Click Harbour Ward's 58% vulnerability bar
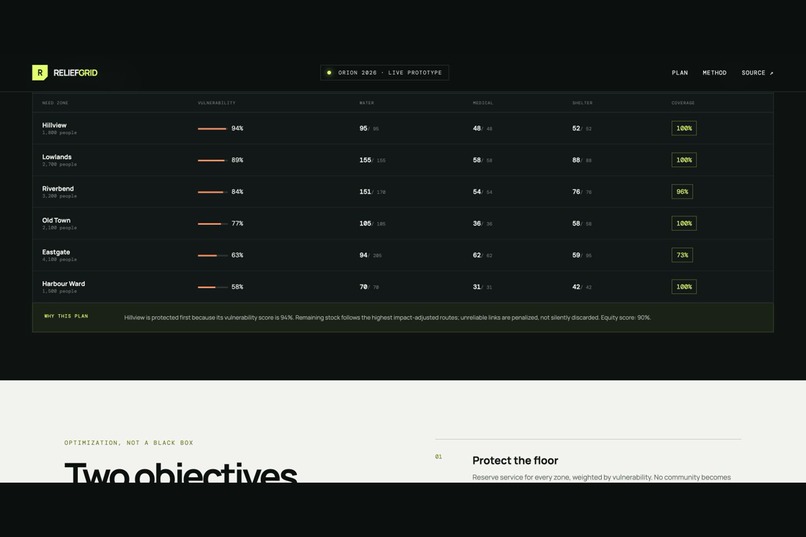This screenshot has height=537, width=806. point(213,287)
